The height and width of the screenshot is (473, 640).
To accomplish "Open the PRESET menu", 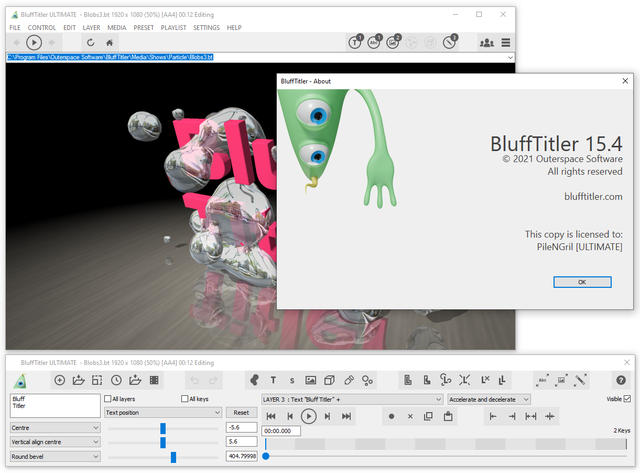I will point(144,28).
